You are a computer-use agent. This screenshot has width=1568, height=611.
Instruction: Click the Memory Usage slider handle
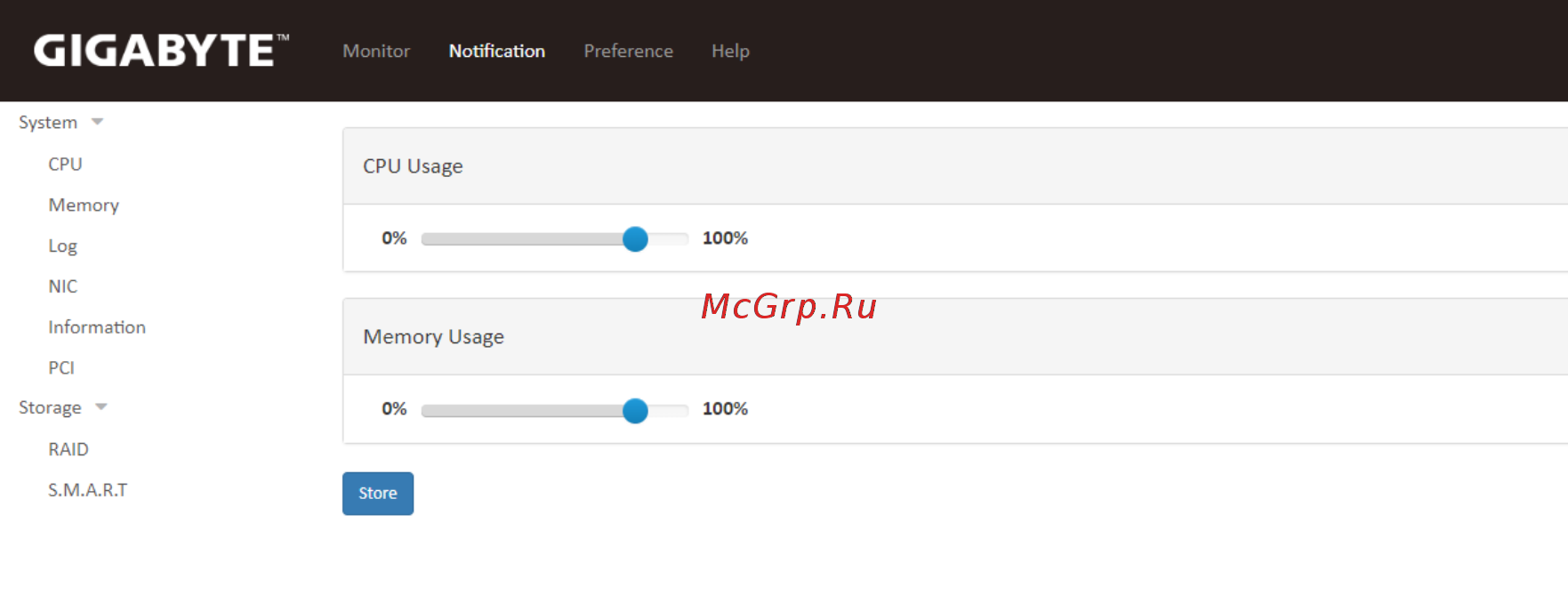pyautogui.click(x=635, y=410)
